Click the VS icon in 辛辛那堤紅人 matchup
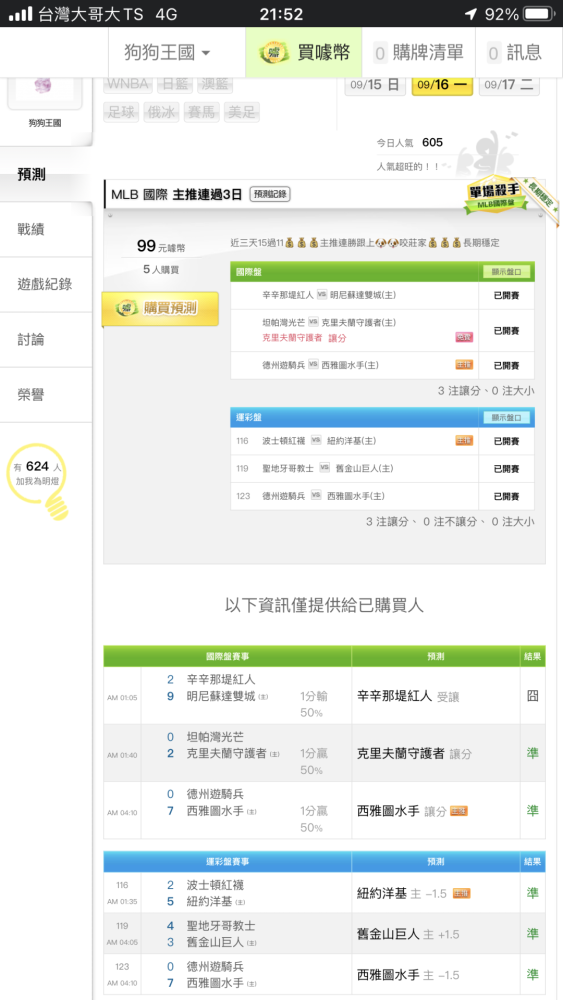The height and width of the screenshot is (1000, 563). click(322, 295)
